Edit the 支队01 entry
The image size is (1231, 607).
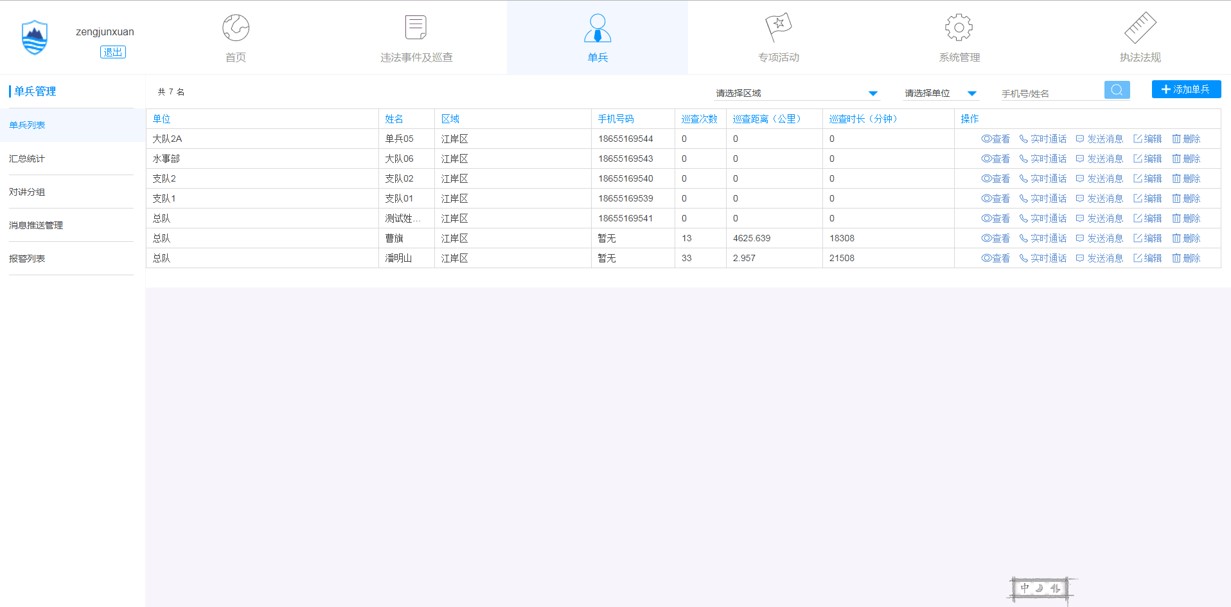[x=1148, y=199]
